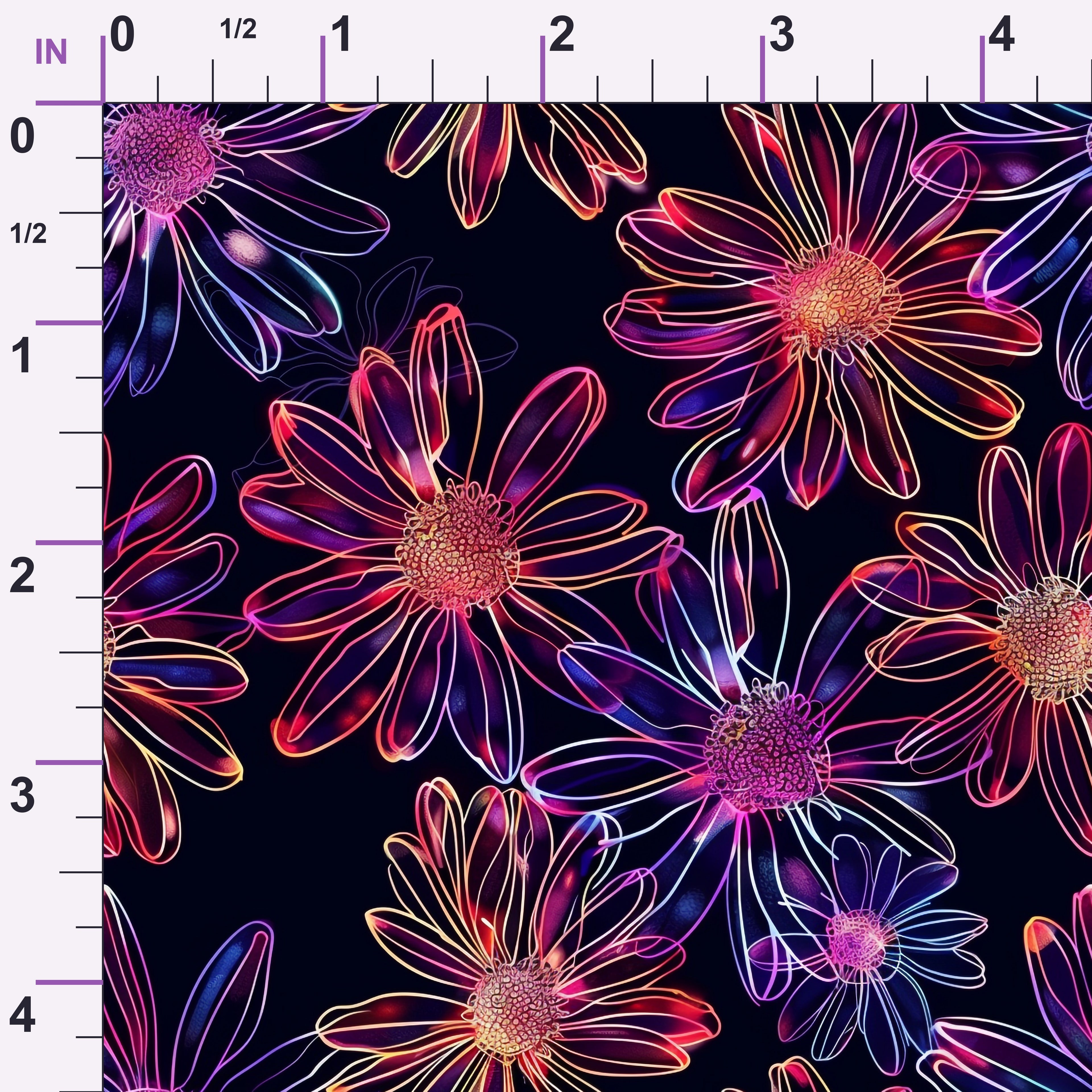
Task: Click the 1/2 label on left ruler
Action: click(28, 233)
